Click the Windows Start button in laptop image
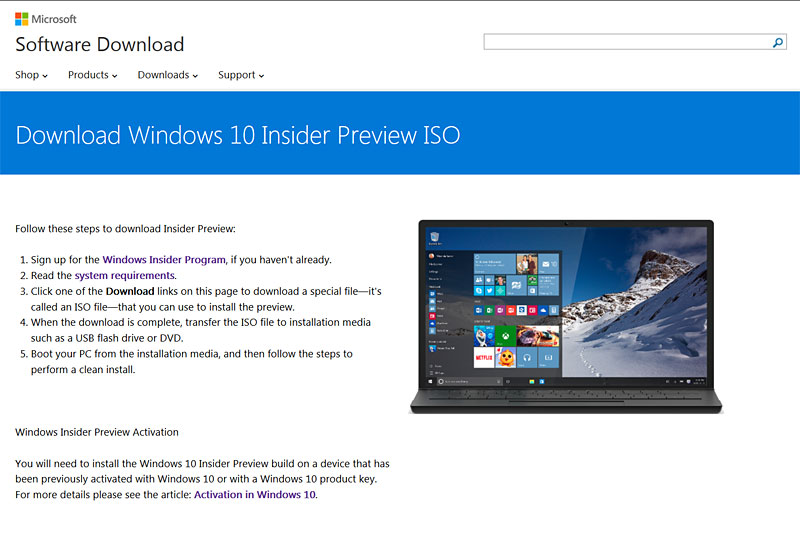 pyautogui.click(x=430, y=382)
